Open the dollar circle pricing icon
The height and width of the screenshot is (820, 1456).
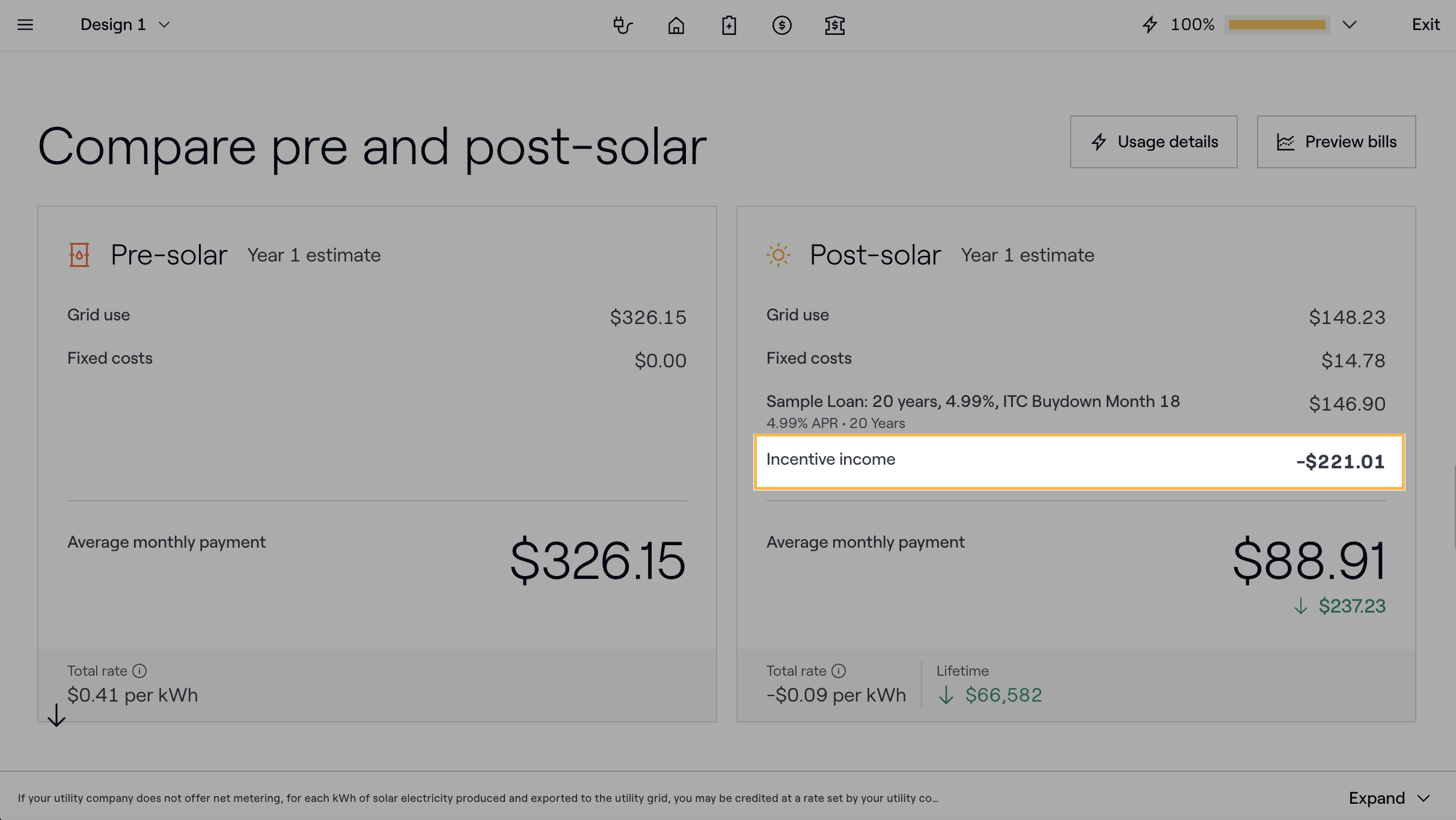tap(782, 25)
